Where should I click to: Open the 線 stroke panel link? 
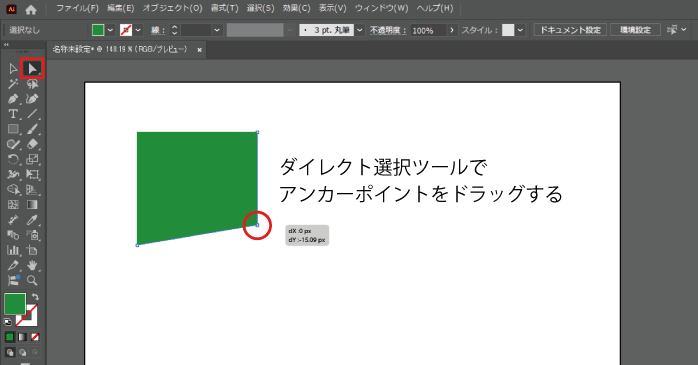point(157,30)
